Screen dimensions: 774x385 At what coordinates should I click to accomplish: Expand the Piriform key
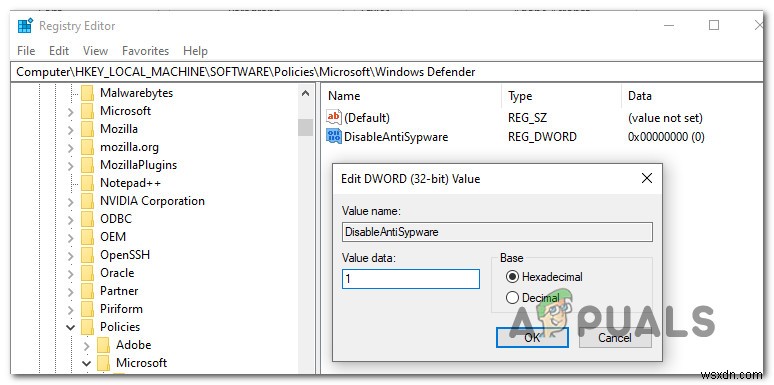pyautogui.click(x=71, y=310)
